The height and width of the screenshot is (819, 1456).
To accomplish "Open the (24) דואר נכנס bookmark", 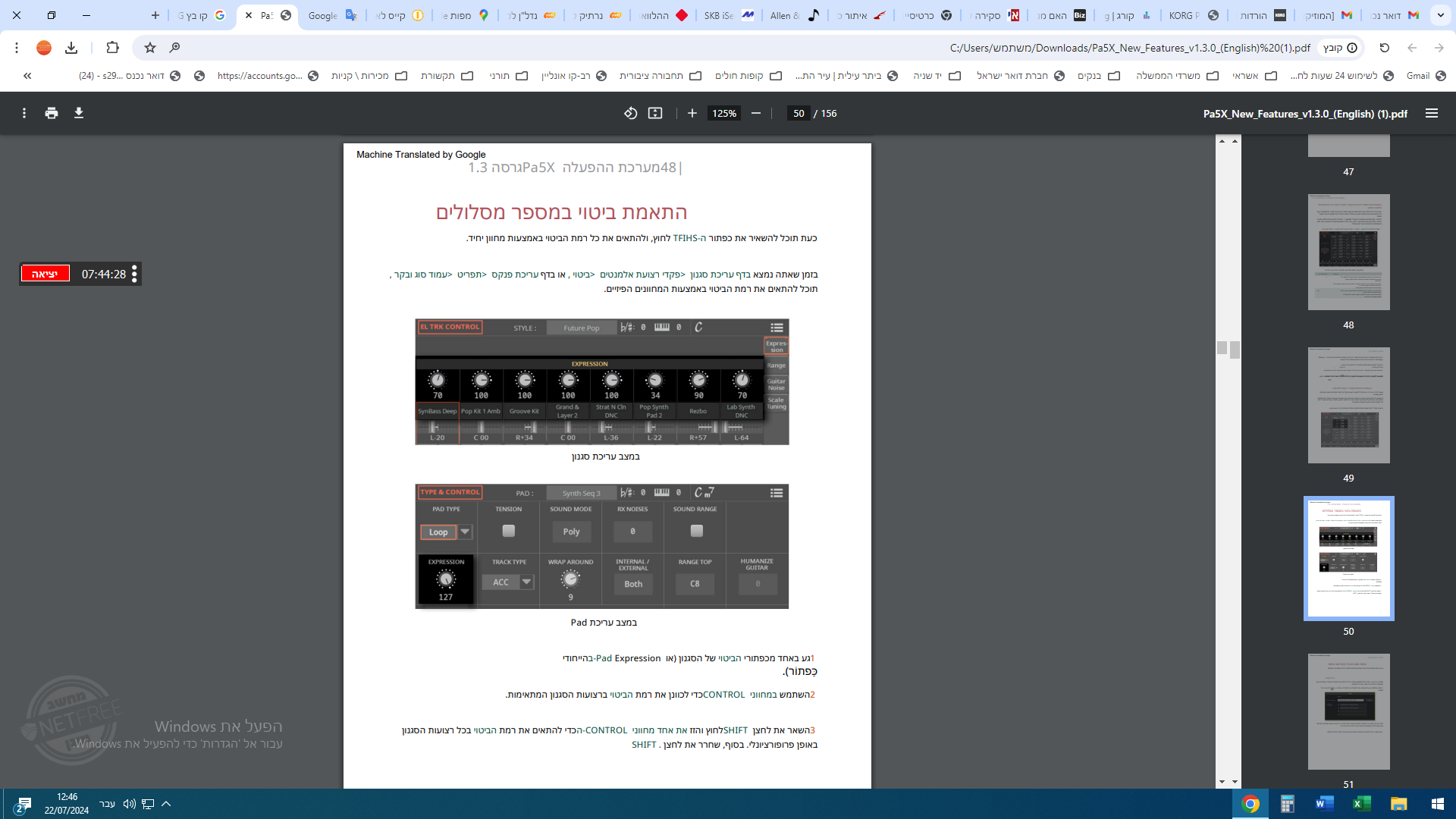I will coord(130,76).
